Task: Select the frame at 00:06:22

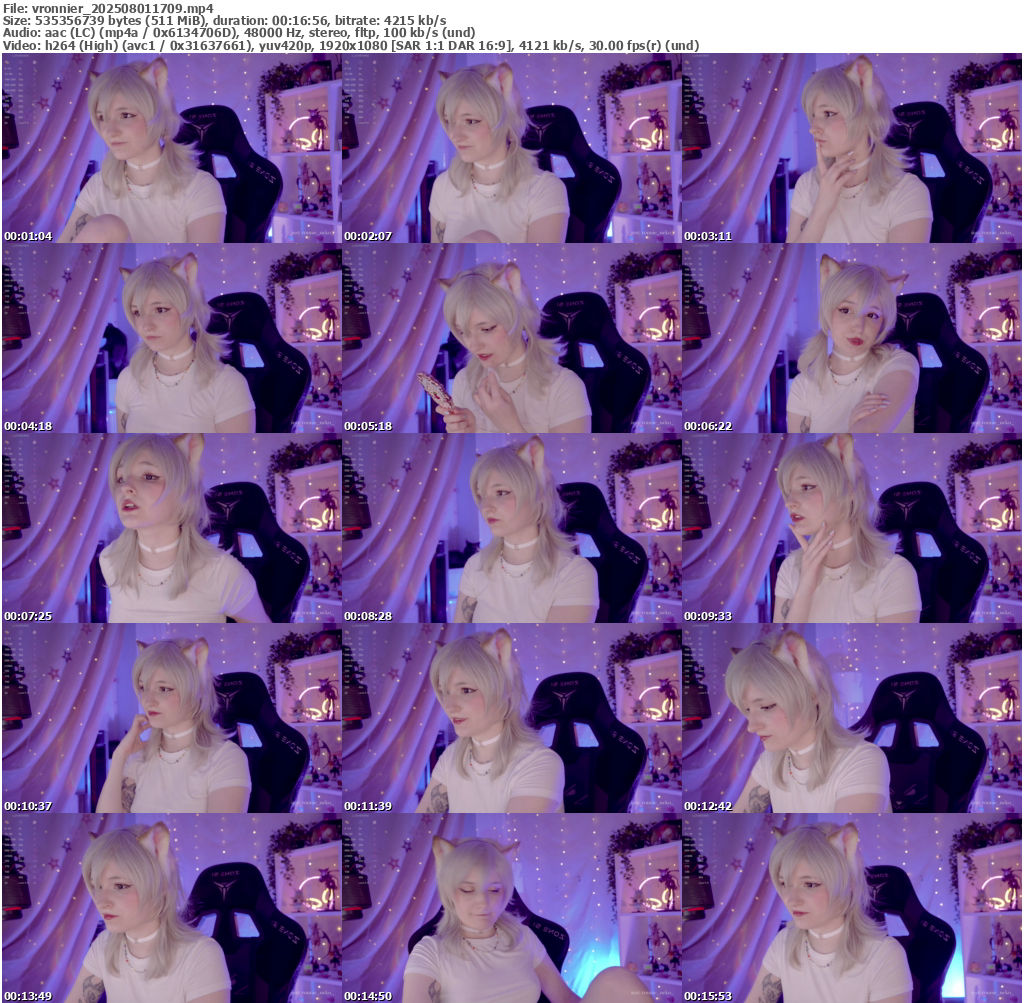Action: point(852,338)
